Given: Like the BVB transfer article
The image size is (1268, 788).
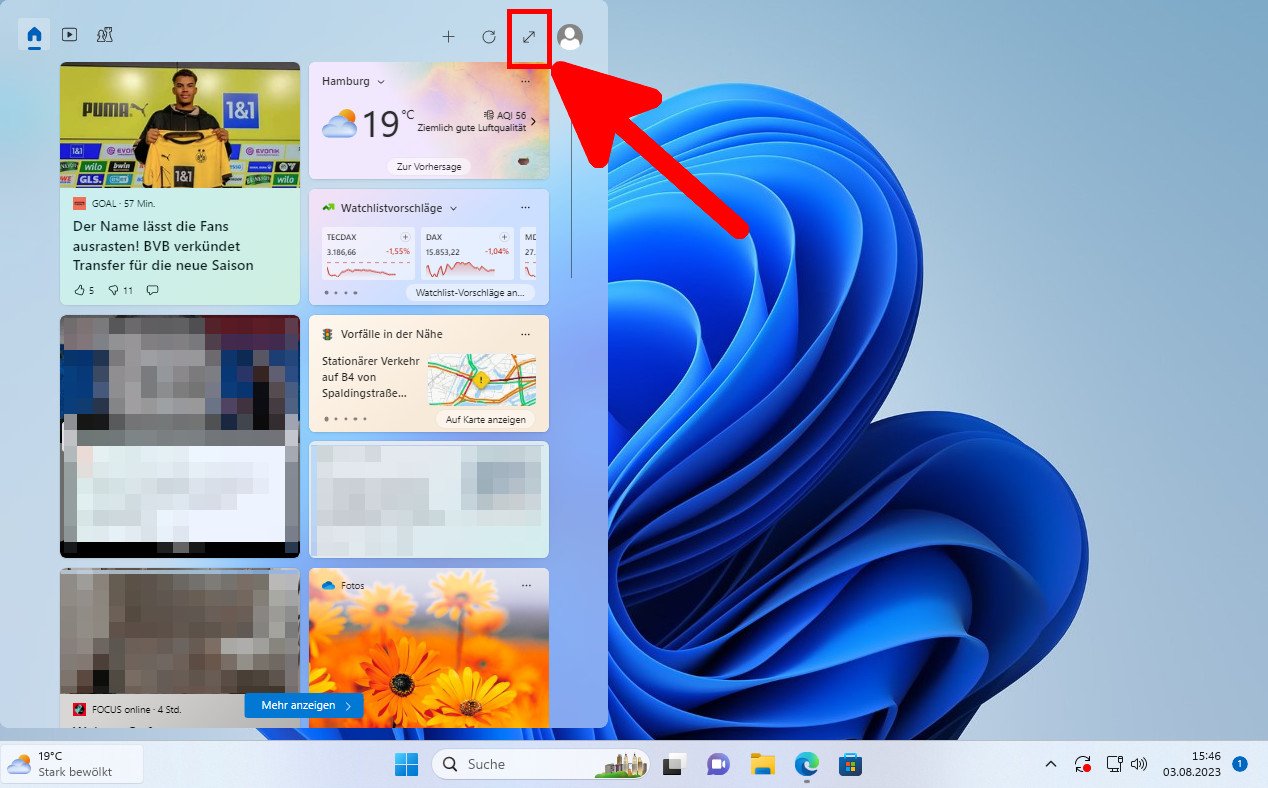Looking at the screenshot, I should pos(80,290).
